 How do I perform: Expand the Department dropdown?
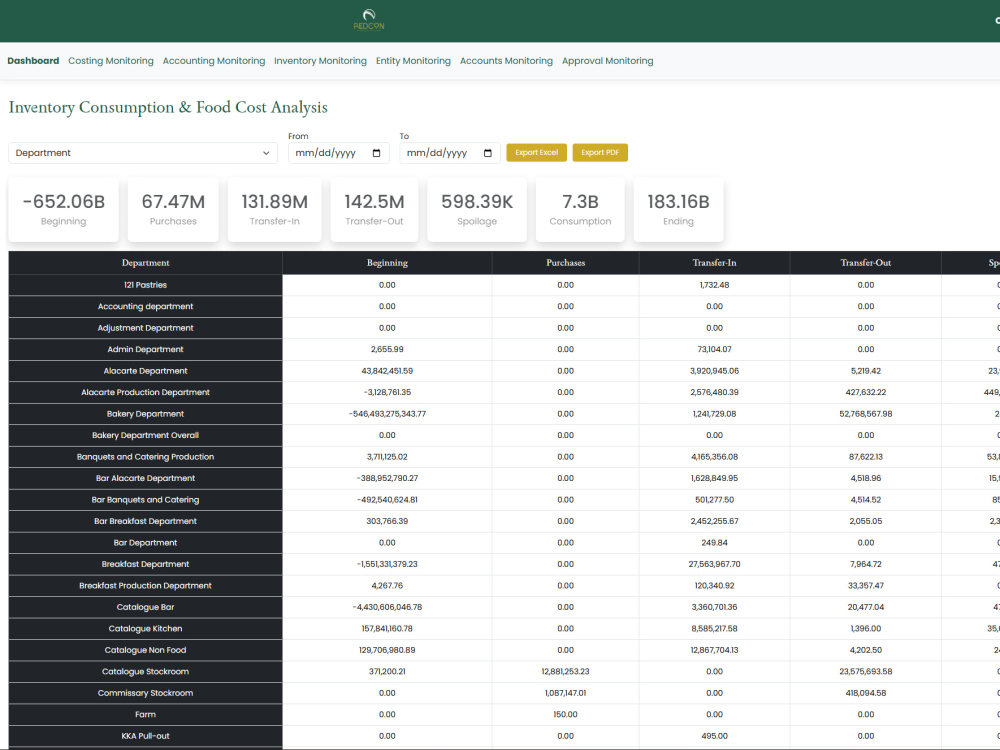pos(143,153)
